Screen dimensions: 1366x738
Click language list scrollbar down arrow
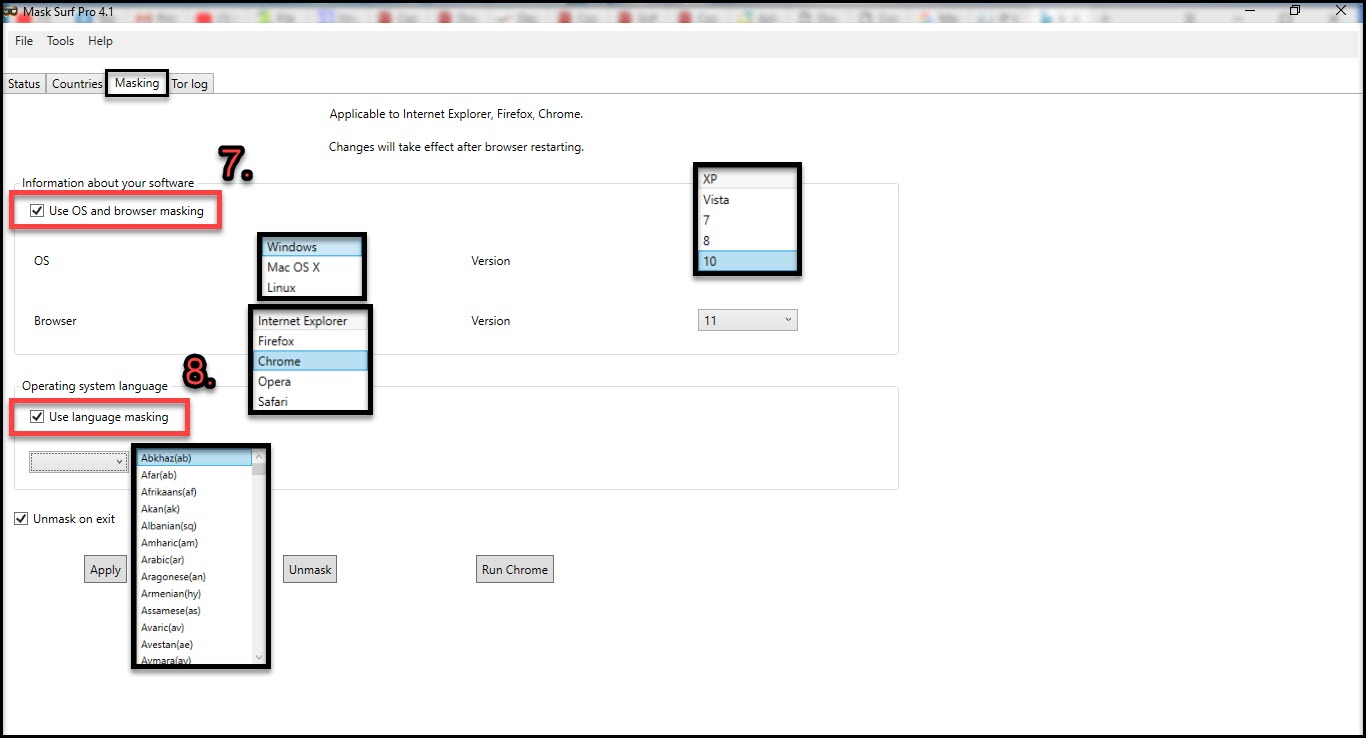pos(259,657)
